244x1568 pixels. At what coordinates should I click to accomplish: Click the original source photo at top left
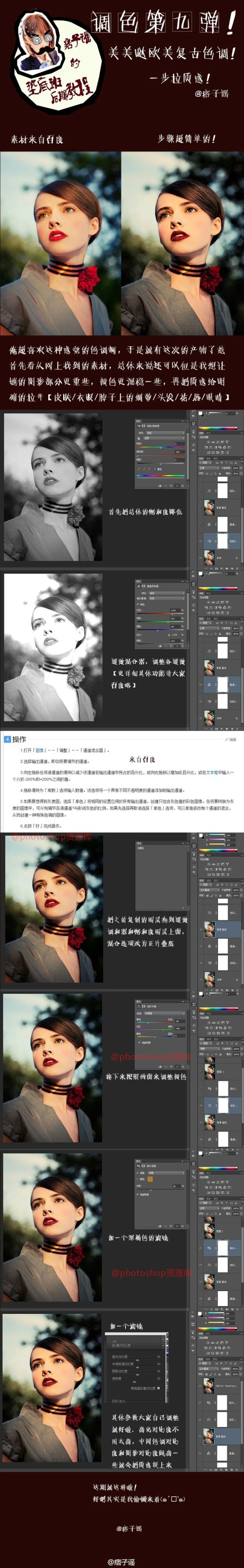pyautogui.click(x=60, y=244)
